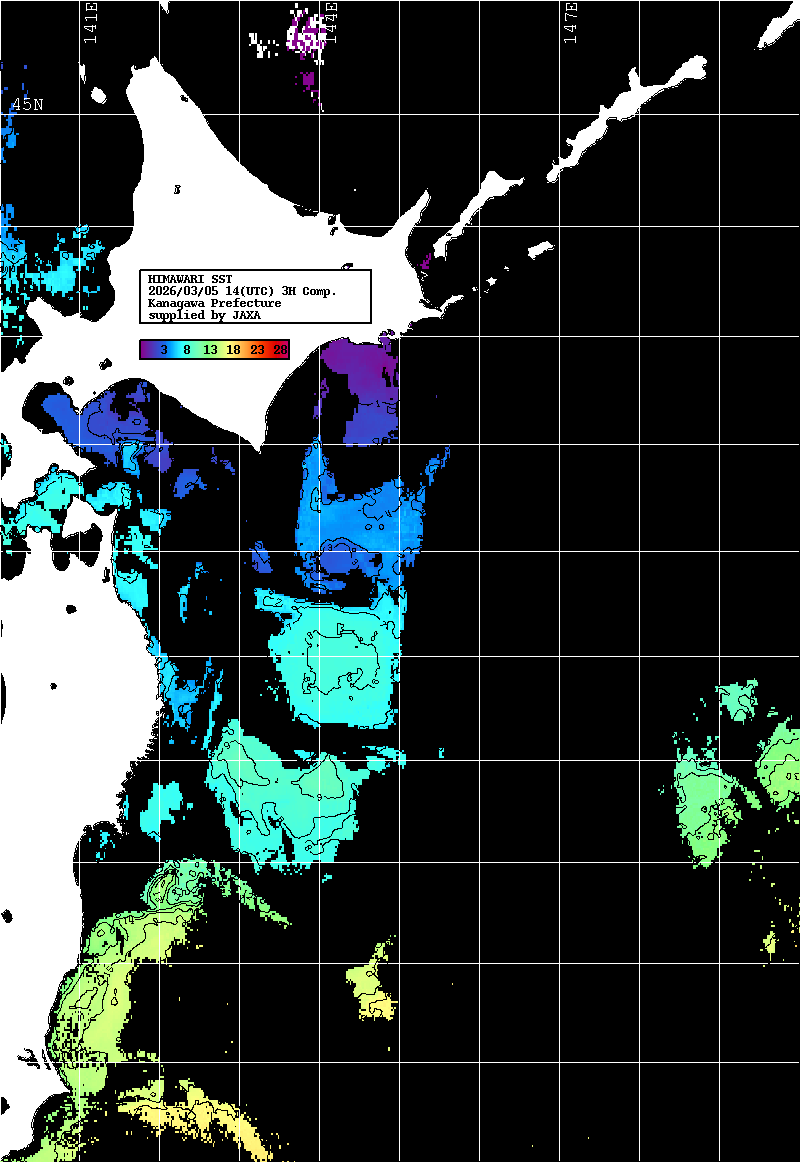Click the 141E longitude label
This screenshot has height=1162, width=800.
(x=90, y=22)
